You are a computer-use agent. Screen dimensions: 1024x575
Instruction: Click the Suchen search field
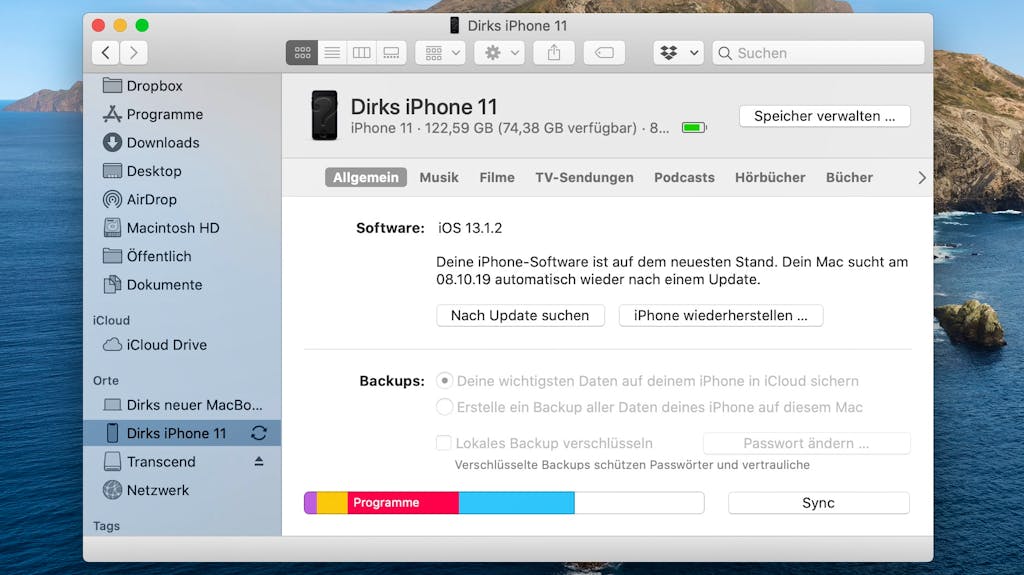click(818, 53)
